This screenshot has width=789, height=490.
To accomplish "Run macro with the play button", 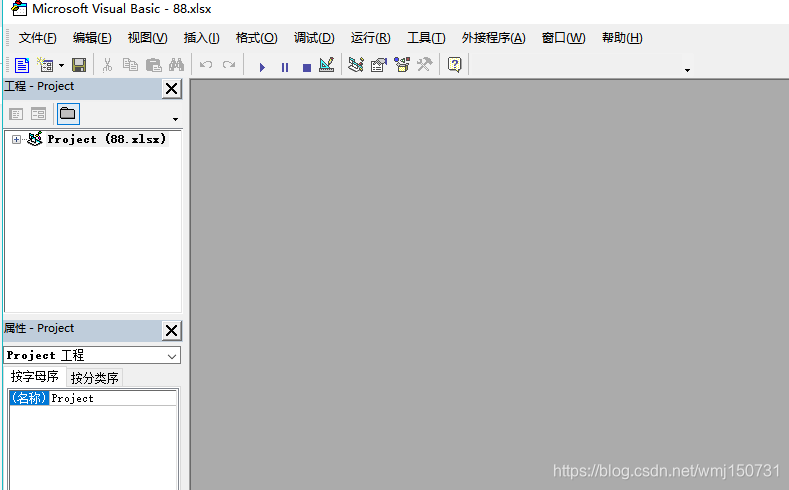I will (262, 67).
